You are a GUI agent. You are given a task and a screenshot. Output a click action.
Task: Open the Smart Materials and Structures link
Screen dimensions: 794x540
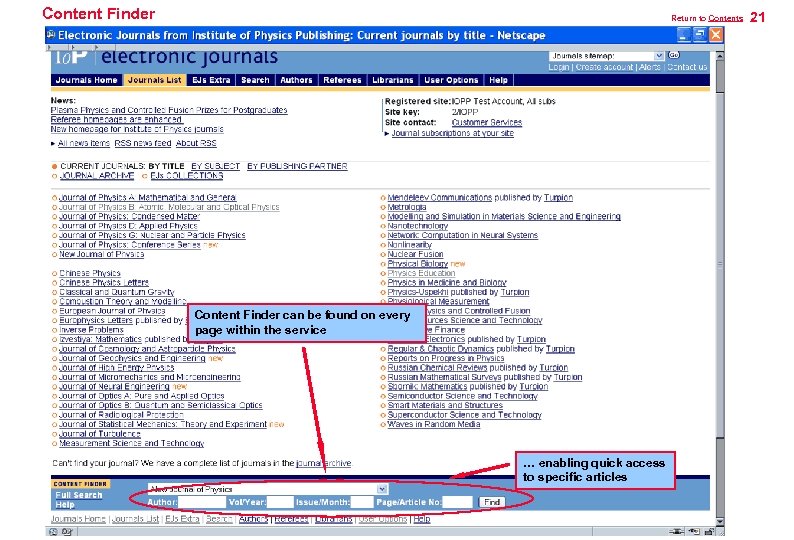click(445, 405)
